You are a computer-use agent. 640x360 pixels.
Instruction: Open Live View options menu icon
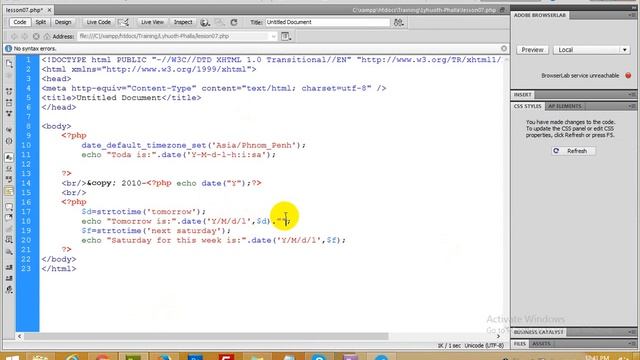pyautogui.click(x=286, y=36)
